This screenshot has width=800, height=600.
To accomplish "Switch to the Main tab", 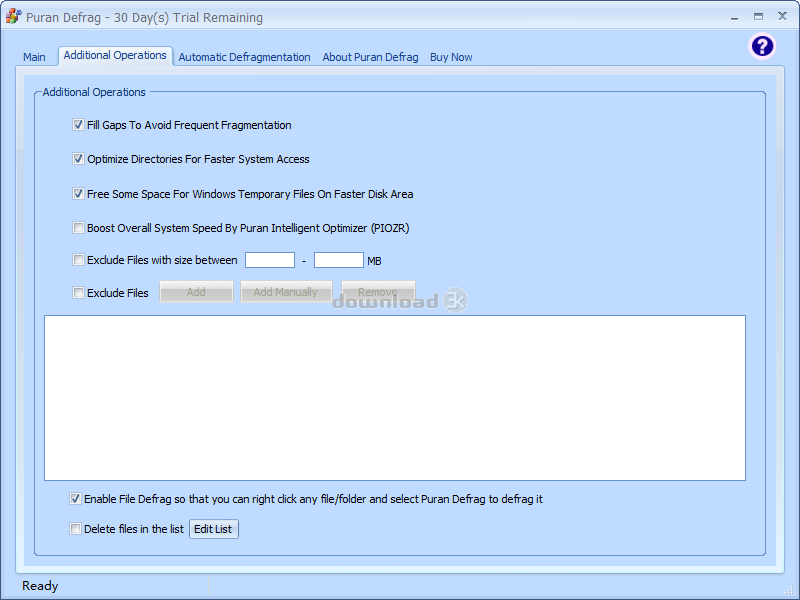I will click(34, 57).
